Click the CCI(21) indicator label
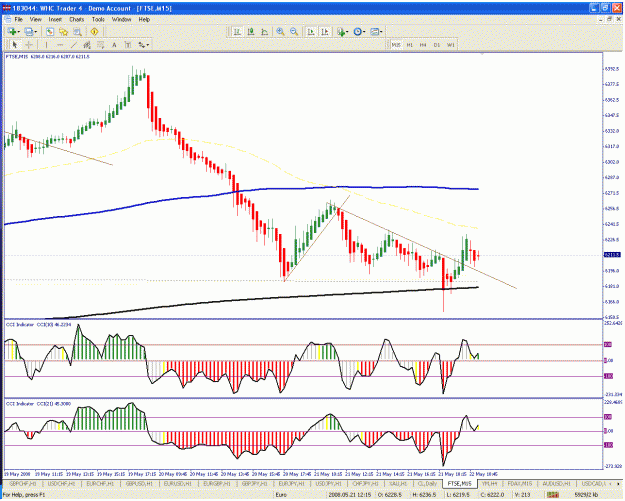The width and height of the screenshot is (625, 501). (39, 404)
